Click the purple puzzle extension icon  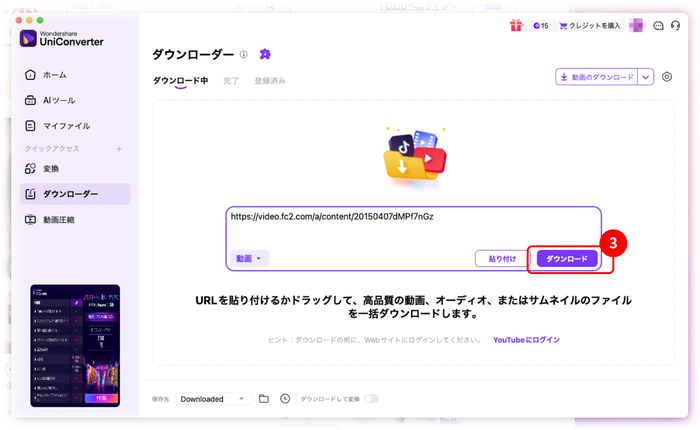[x=264, y=54]
